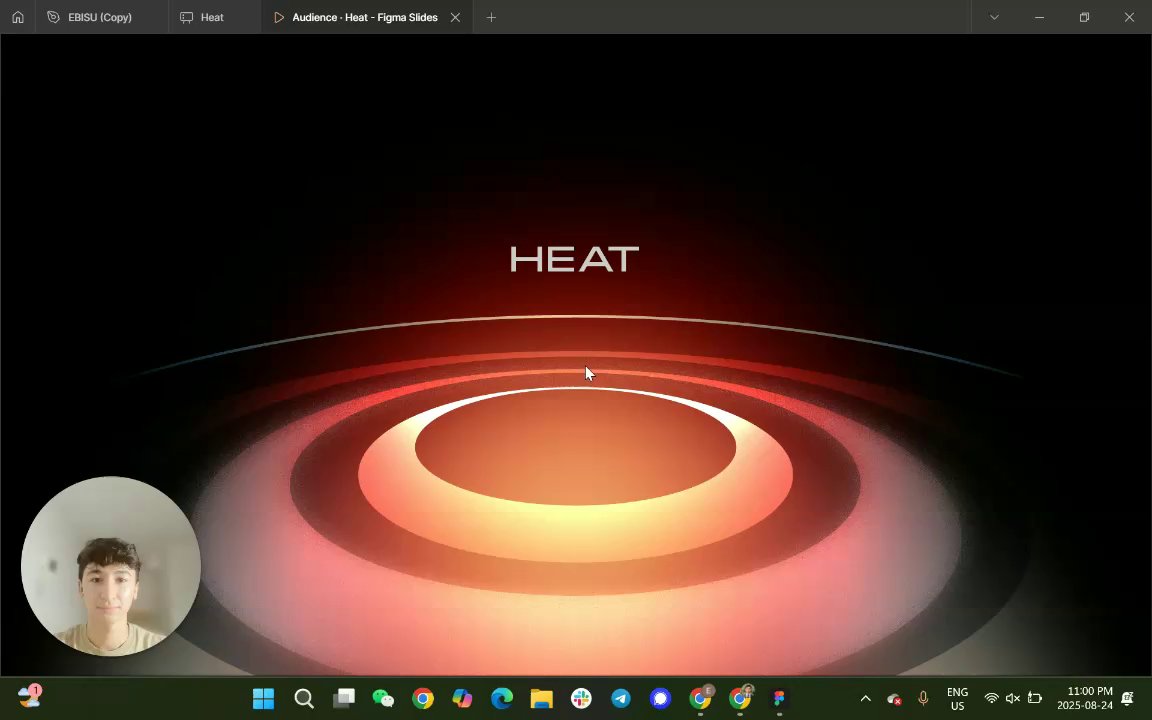
Task: Open WeChat from the taskbar
Action: pyautogui.click(x=383, y=698)
